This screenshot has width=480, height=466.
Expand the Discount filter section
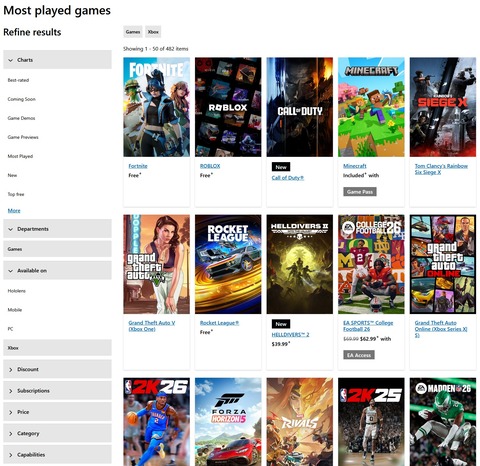coord(57,369)
